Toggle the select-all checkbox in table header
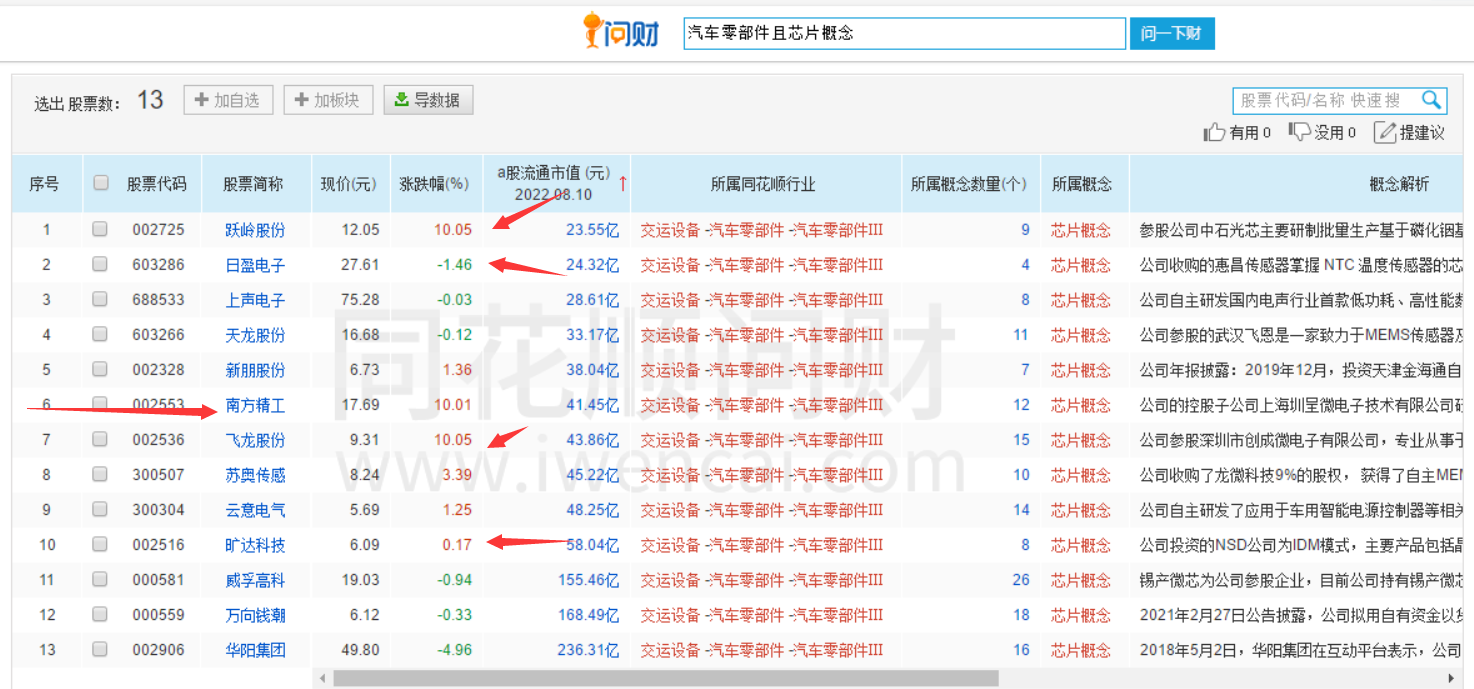Image resolution: width=1474 pixels, height=689 pixels. (100, 183)
